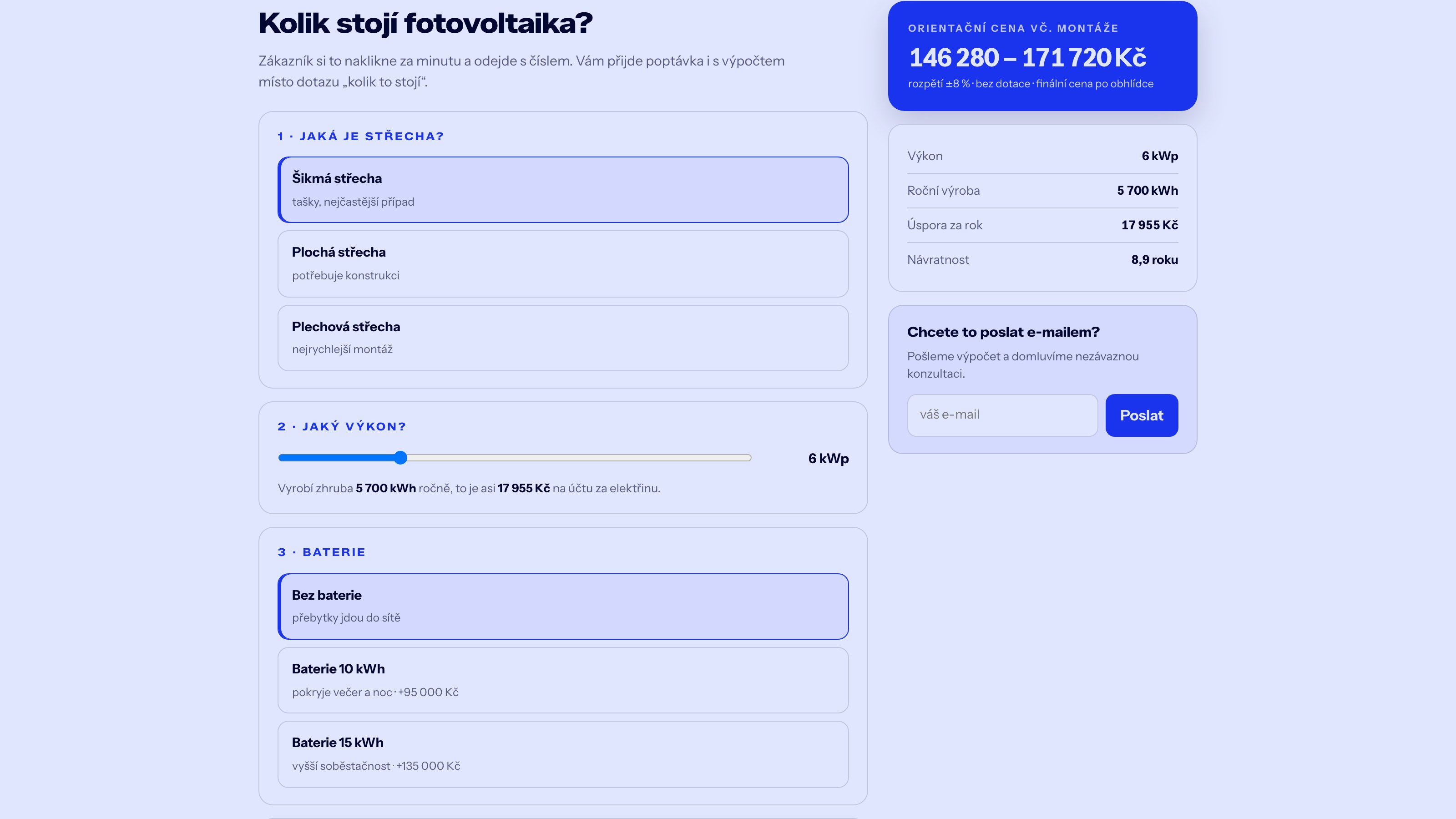Image resolution: width=1456 pixels, height=819 pixels.
Task: Click the Chcete to poslat e-mailem? heading
Action: [x=1003, y=332]
